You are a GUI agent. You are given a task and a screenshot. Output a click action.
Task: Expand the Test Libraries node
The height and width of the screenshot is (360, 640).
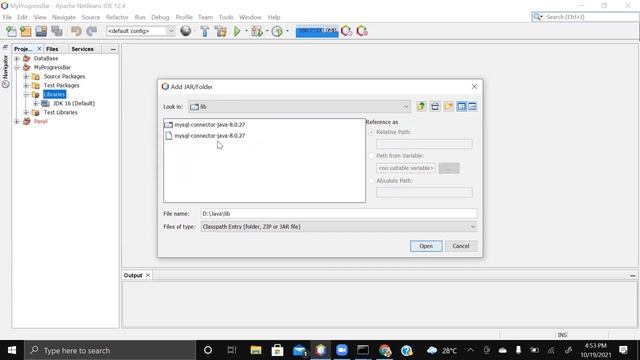tap(26, 112)
